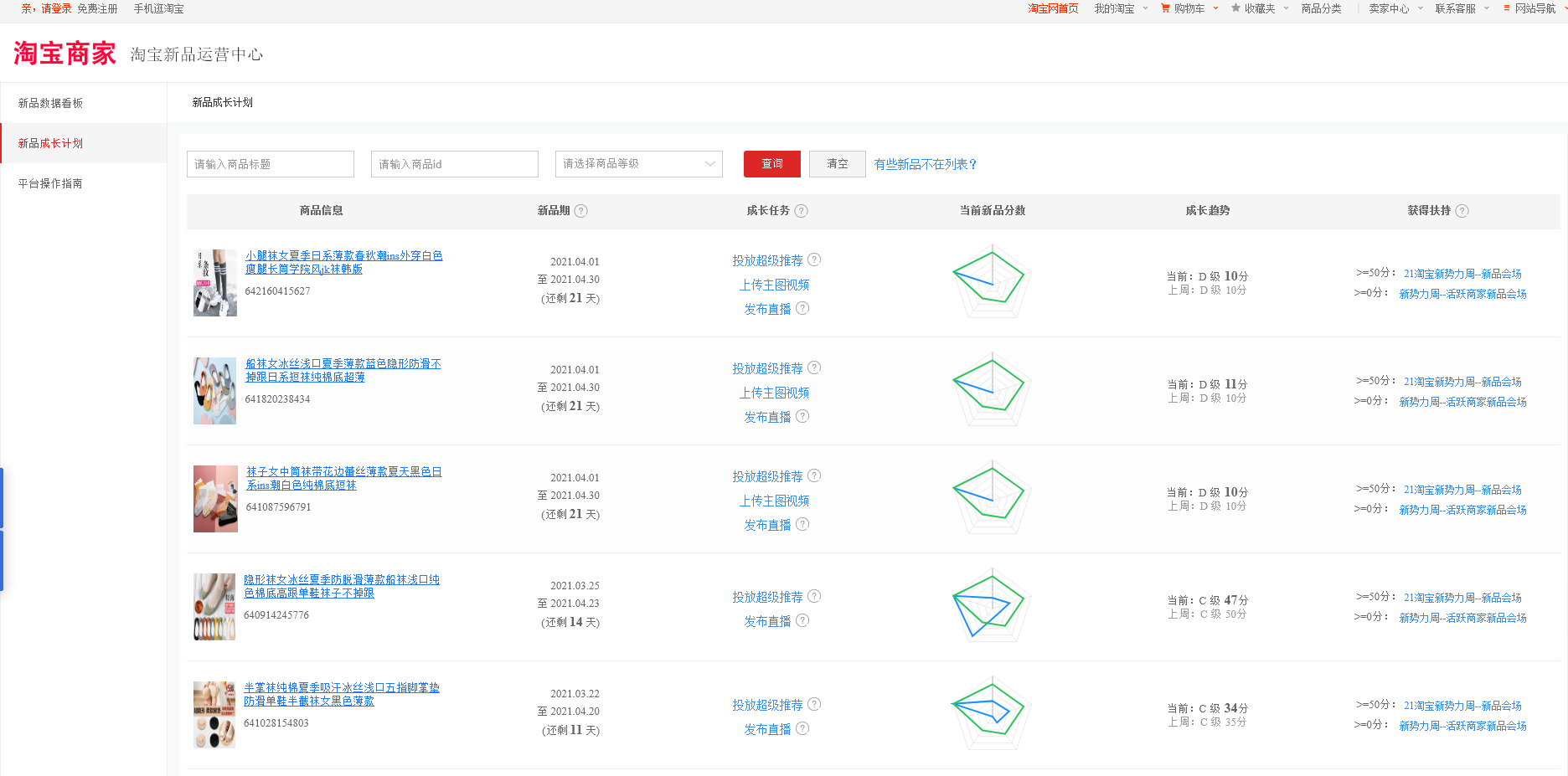Focus the 请输入商品标题 input field

tap(271, 164)
